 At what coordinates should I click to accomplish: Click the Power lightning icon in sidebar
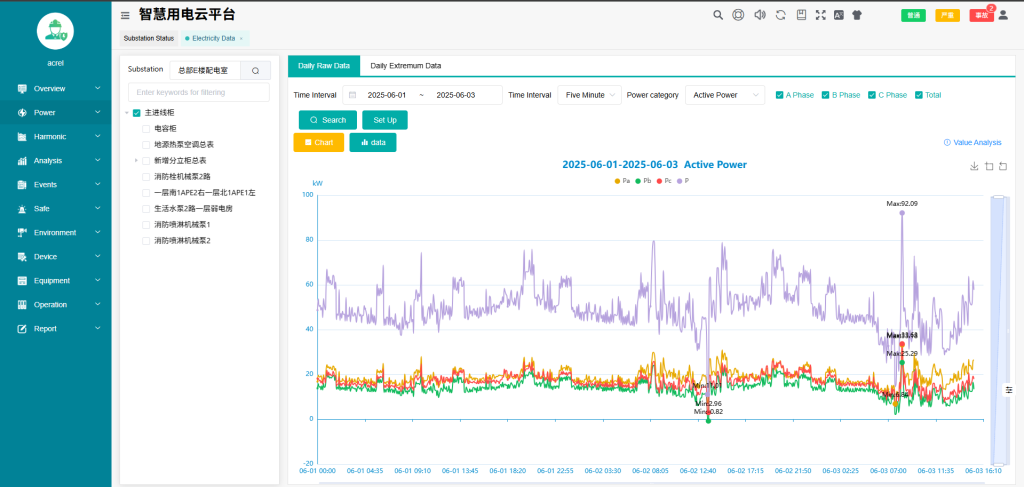tap(22, 112)
